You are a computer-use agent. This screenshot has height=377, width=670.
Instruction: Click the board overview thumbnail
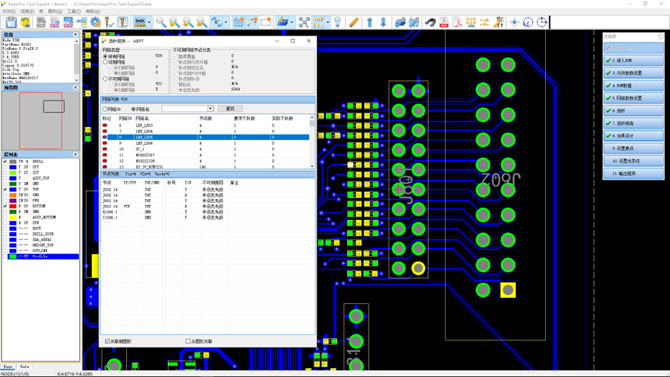pos(41,121)
